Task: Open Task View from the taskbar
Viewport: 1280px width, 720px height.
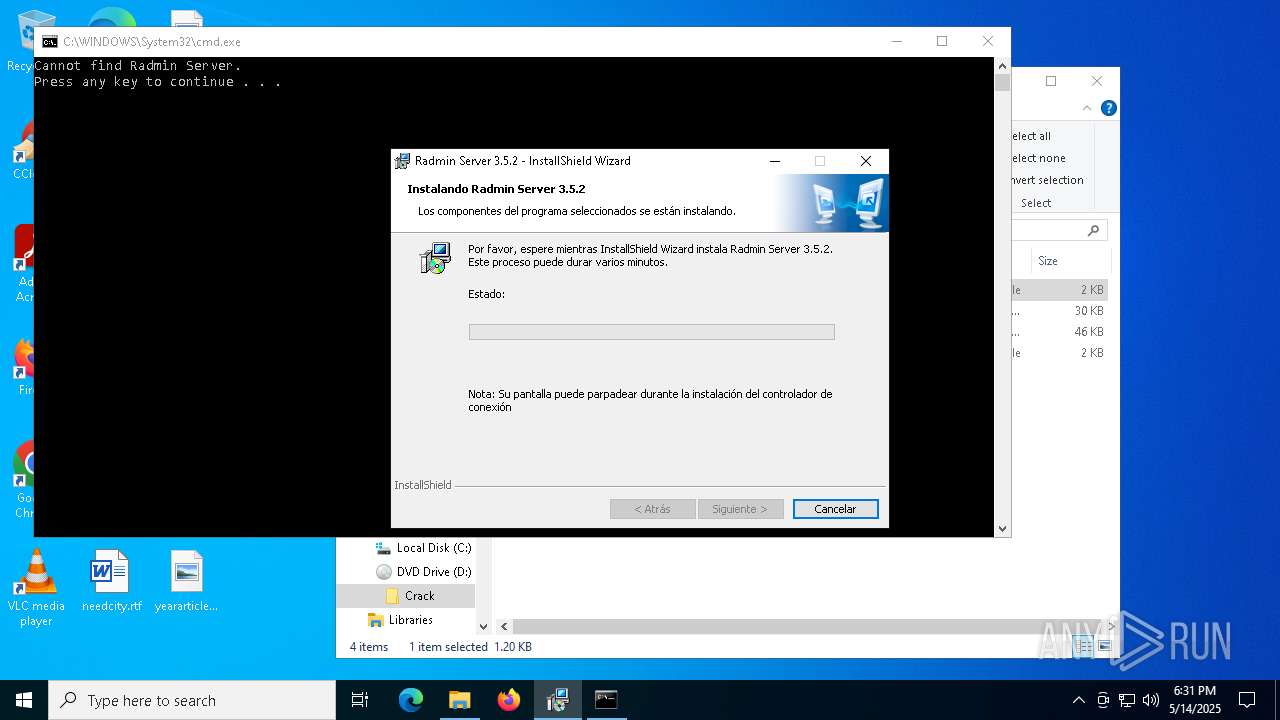Action: pos(360,700)
